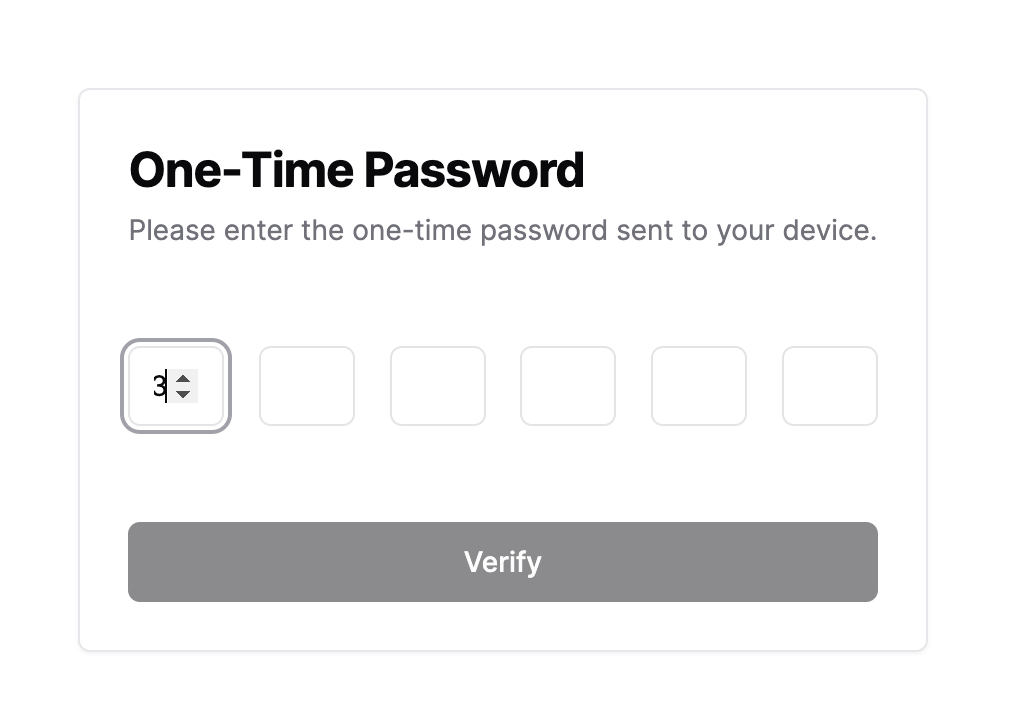Viewport: 1010px width, 728px height.
Task: Click the up arrow in first digit box
Action: 182,378
